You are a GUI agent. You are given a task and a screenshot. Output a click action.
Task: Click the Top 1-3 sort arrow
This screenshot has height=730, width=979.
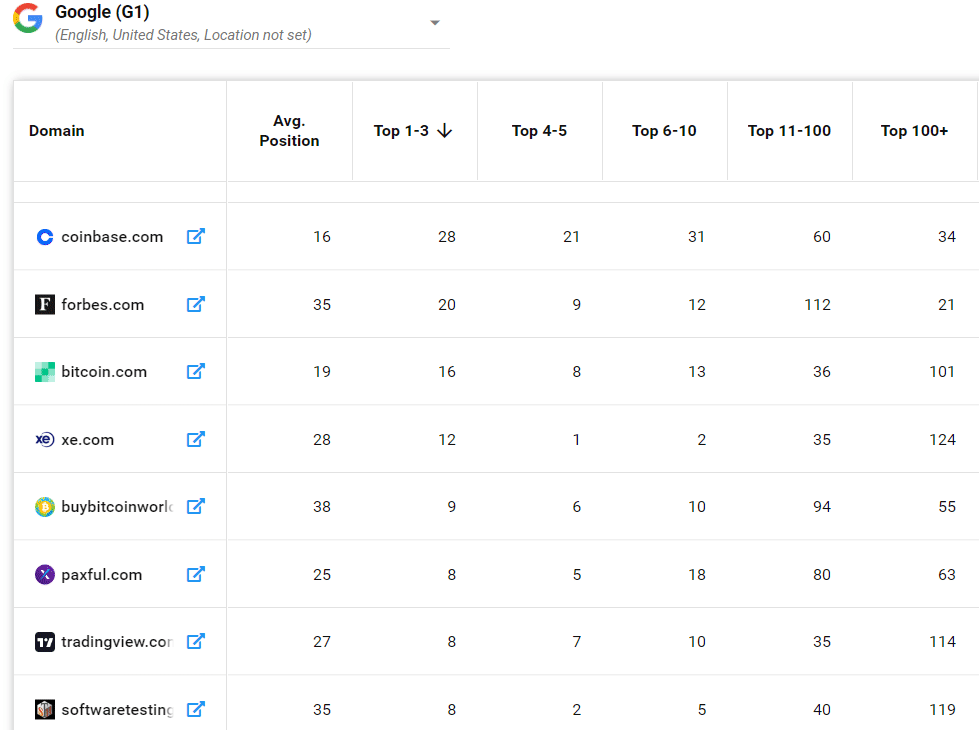445,131
